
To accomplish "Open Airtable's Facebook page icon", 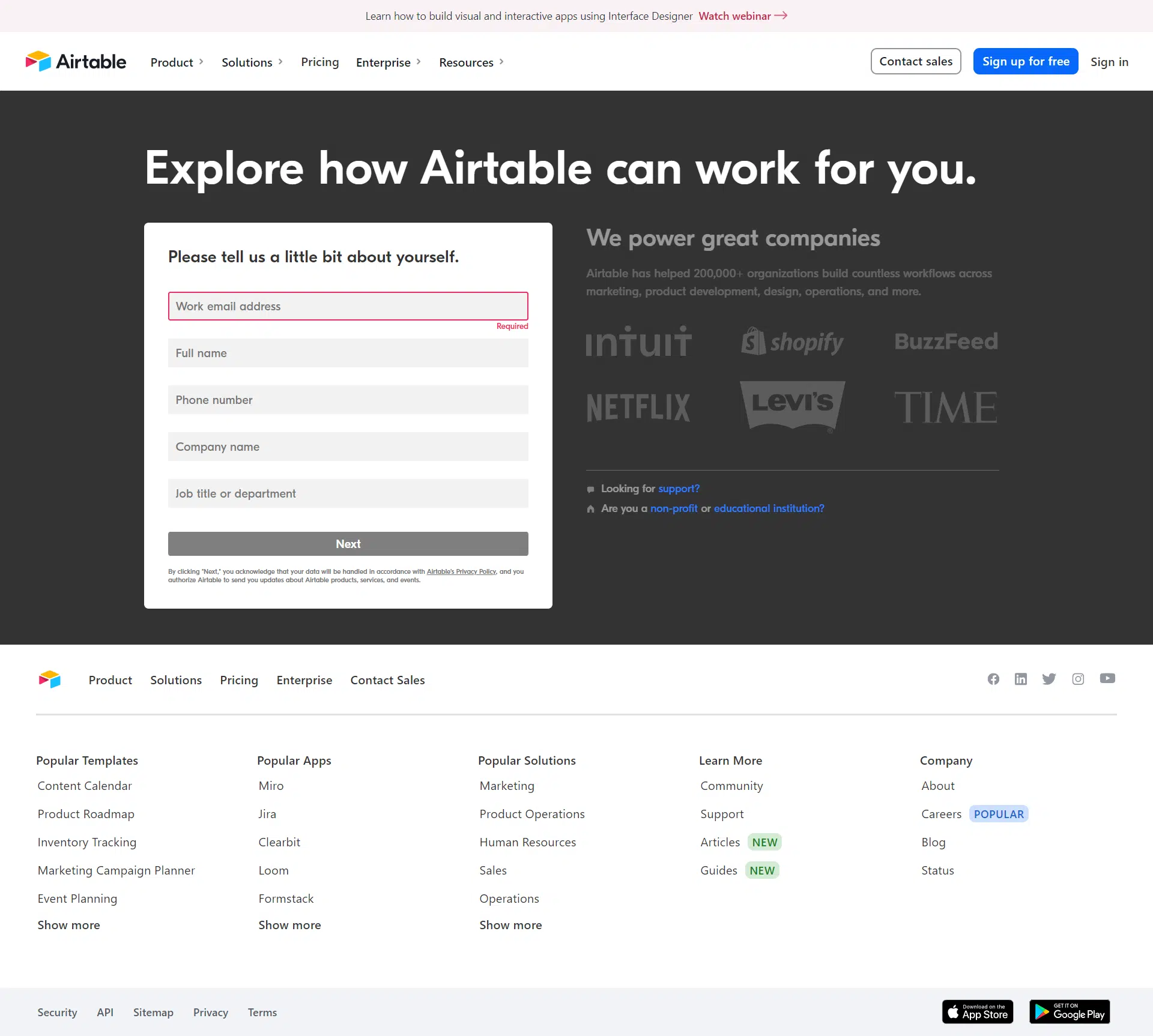I will (x=993, y=679).
